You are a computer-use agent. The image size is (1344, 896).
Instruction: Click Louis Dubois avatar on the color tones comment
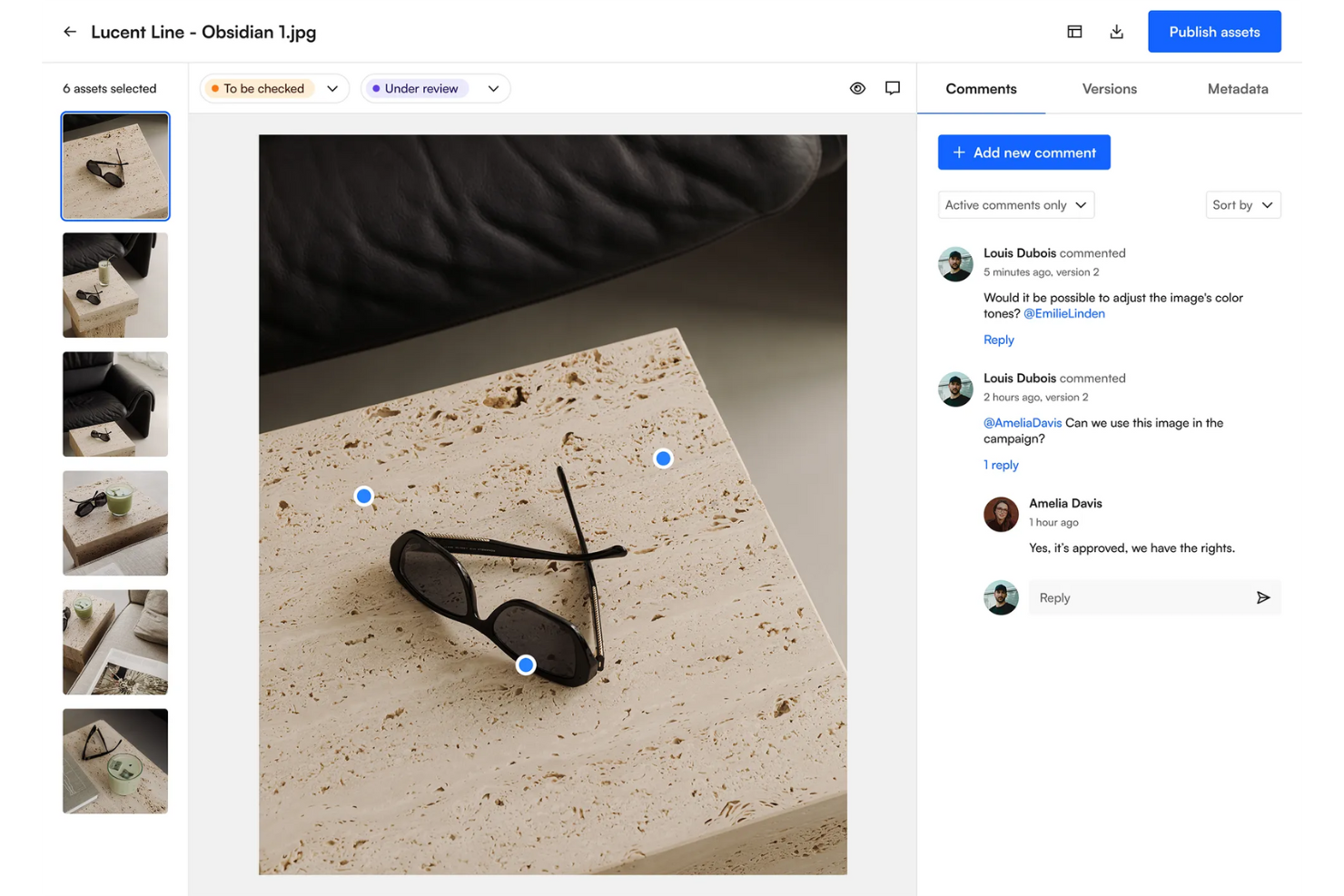click(955, 264)
